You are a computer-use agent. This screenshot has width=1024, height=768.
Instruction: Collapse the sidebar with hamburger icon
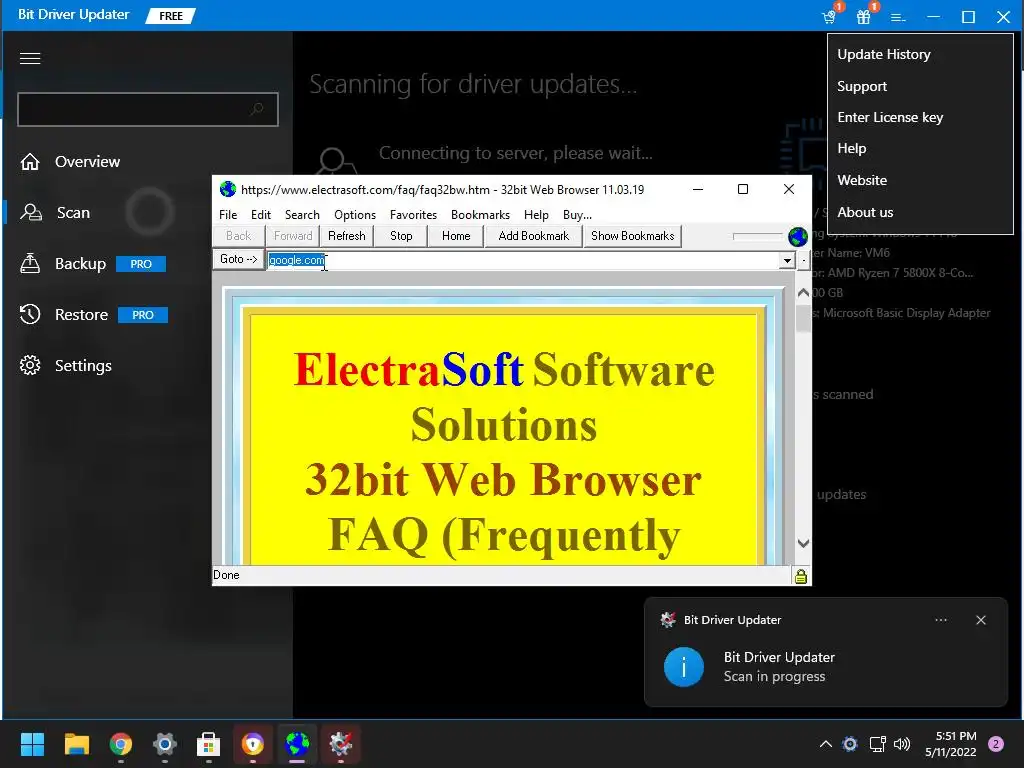pos(30,59)
